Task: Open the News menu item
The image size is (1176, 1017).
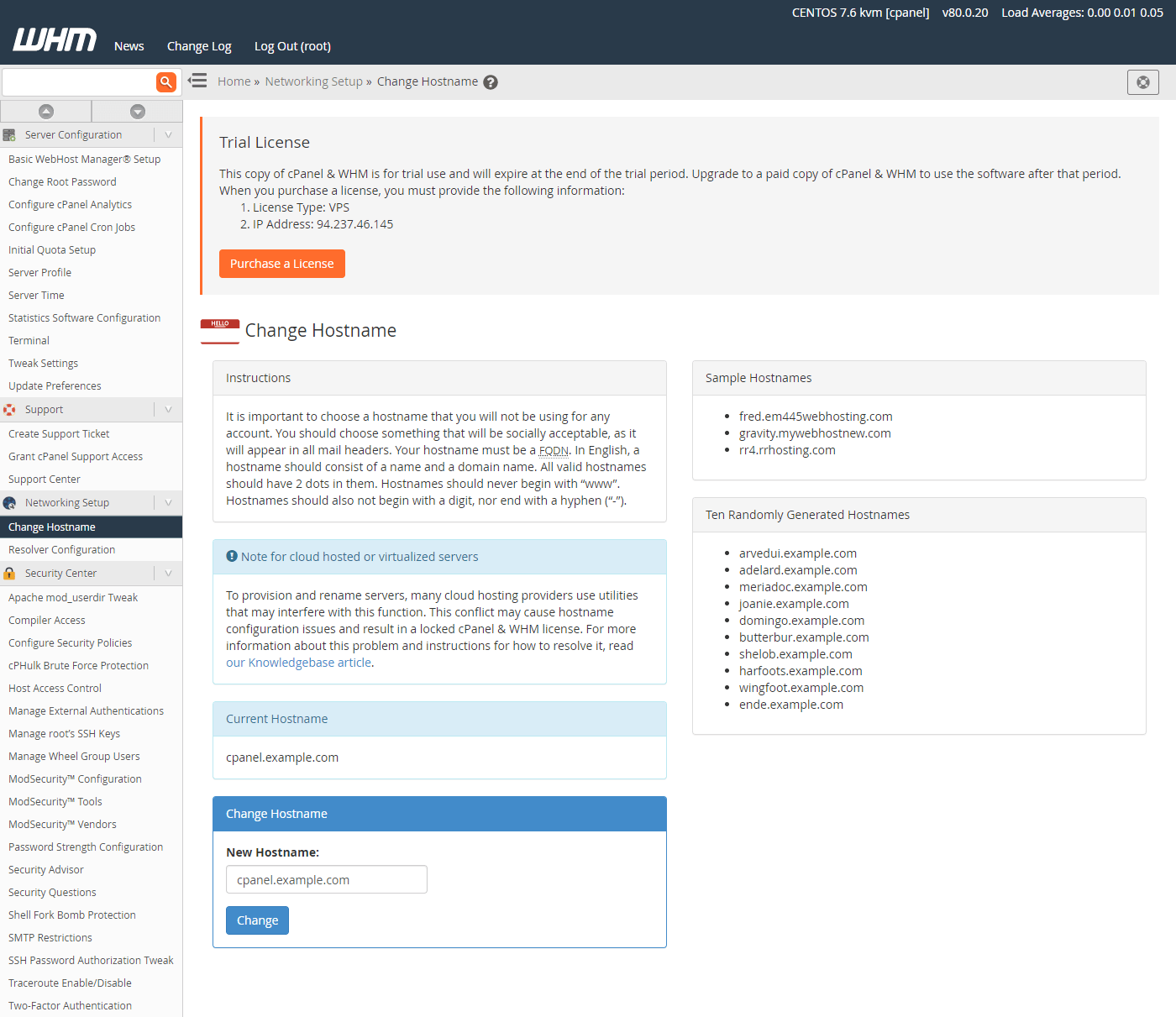Action: tap(129, 46)
